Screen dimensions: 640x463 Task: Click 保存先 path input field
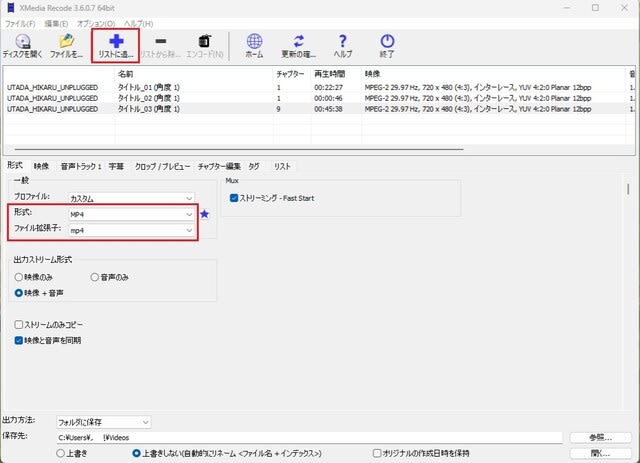(x=309, y=437)
